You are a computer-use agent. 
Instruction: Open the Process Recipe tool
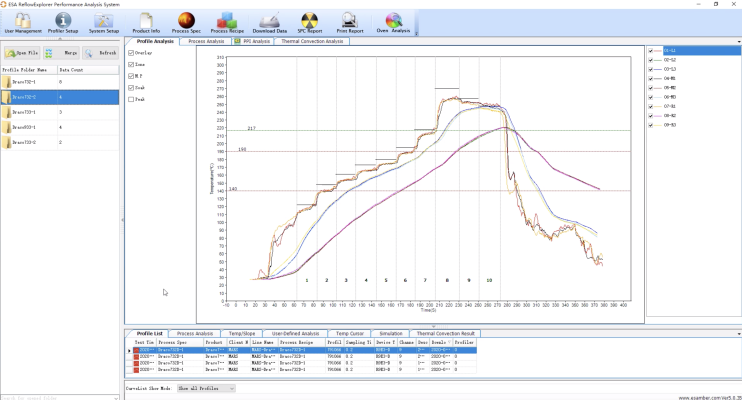click(x=227, y=22)
